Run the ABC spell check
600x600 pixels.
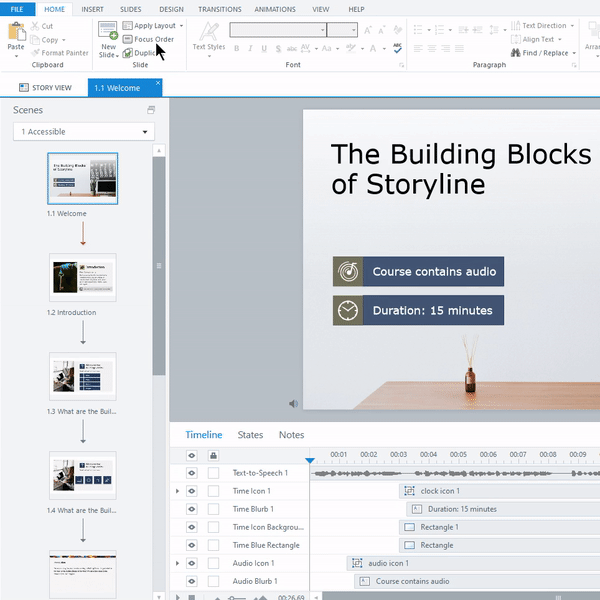click(397, 48)
